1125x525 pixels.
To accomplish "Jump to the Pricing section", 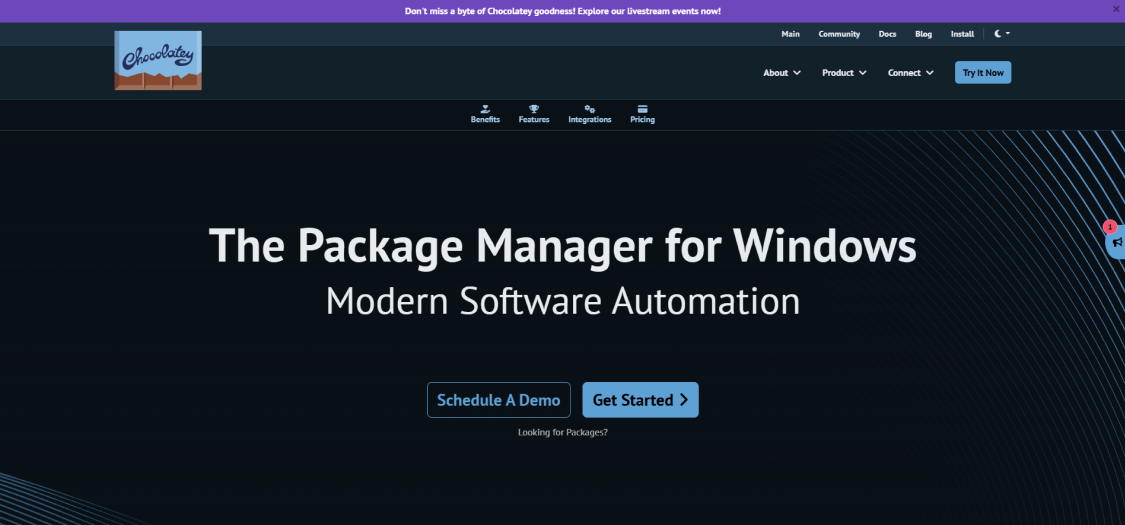I will coord(642,114).
